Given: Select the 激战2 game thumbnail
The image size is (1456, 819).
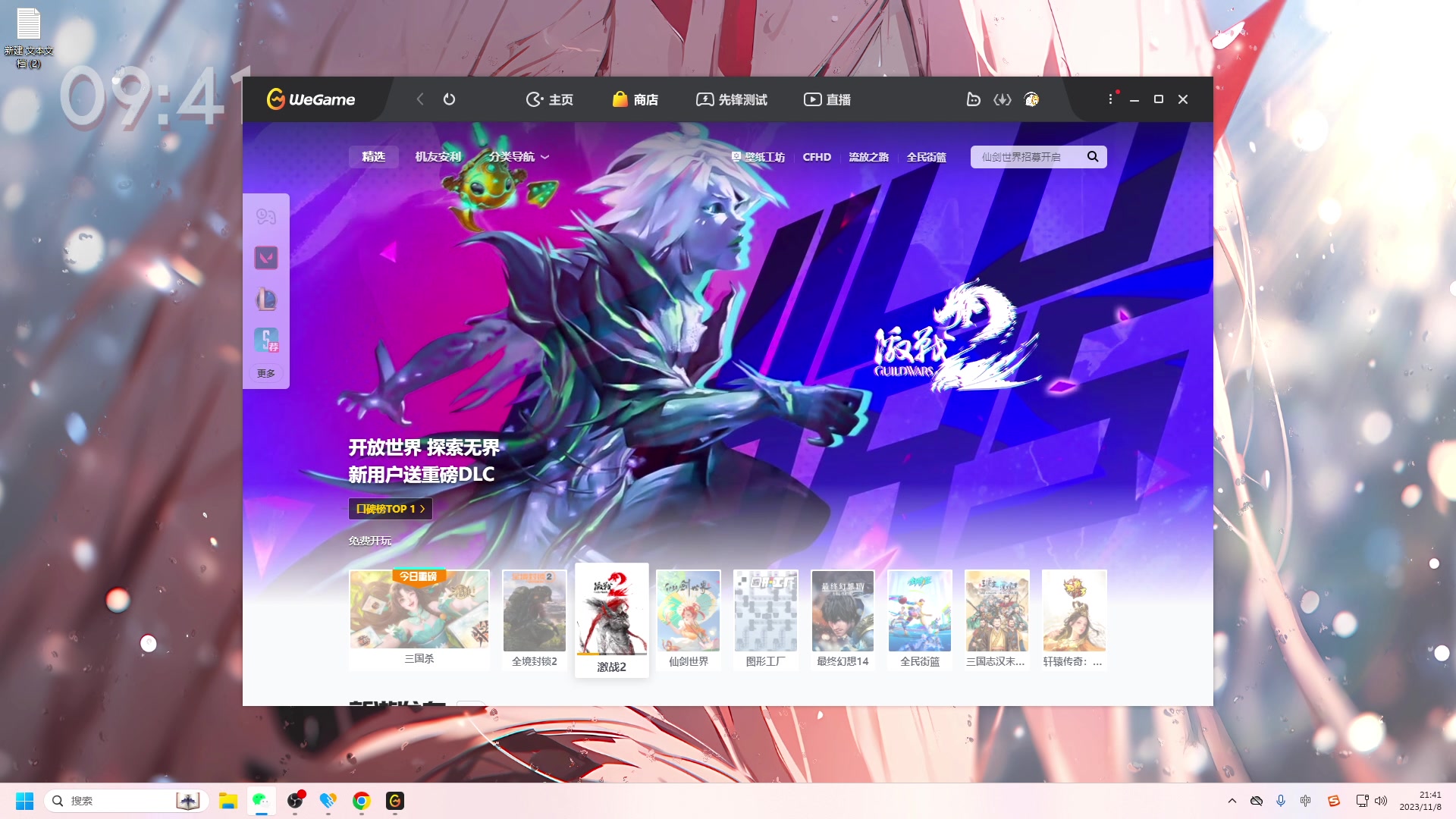Looking at the screenshot, I should pyautogui.click(x=612, y=620).
